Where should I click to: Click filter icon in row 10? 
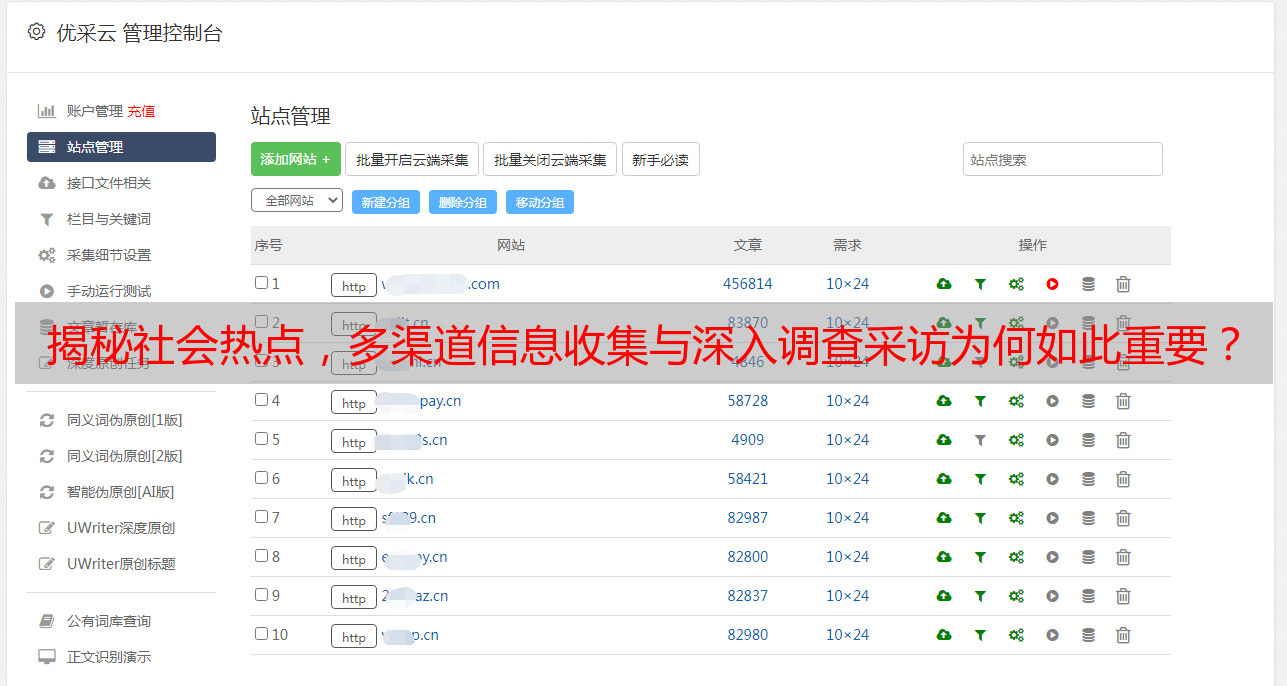pyautogui.click(x=980, y=635)
